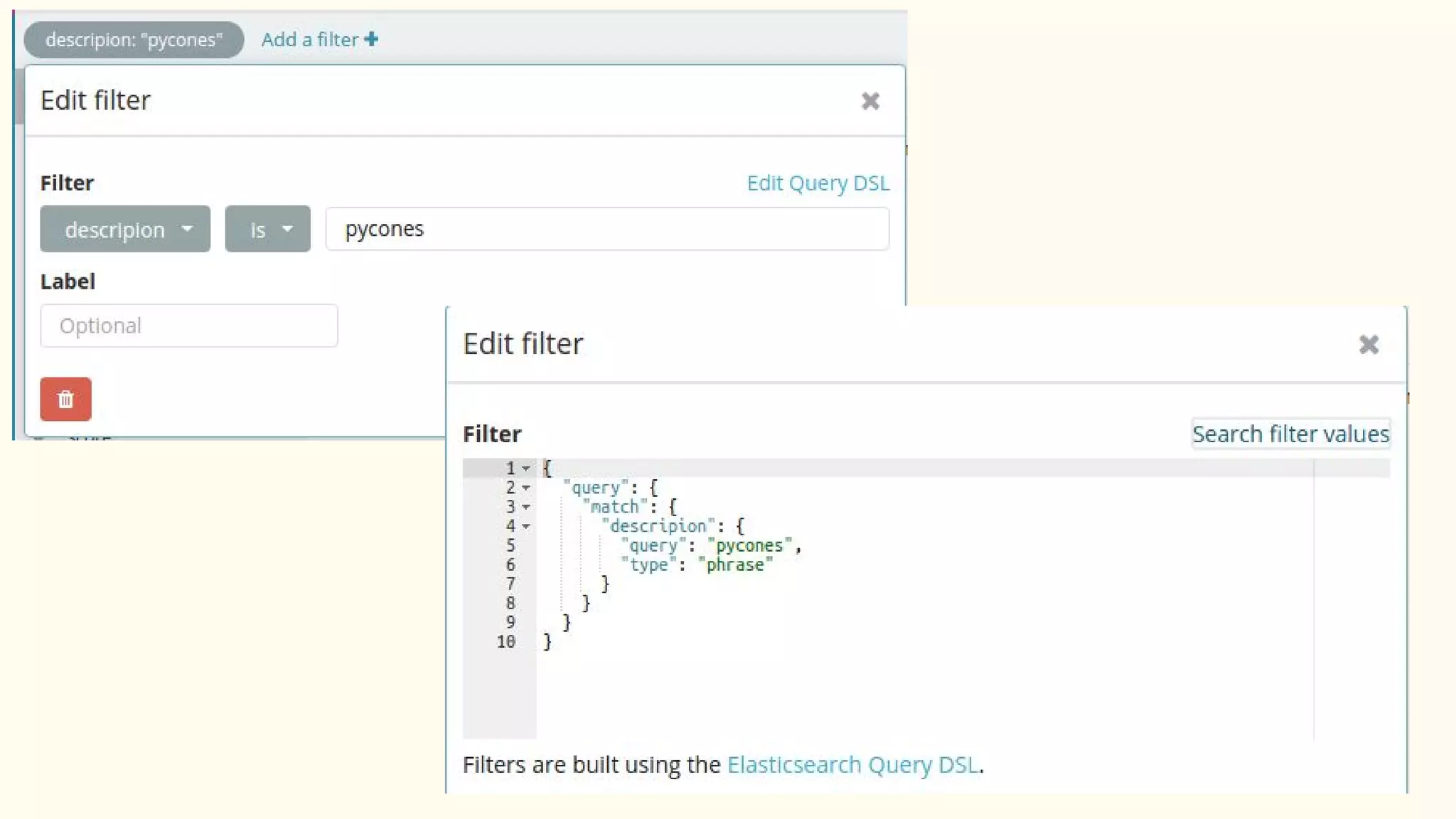Click the "pycones" value in the JSON editor
The image size is (1456, 819).
pyautogui.click(x=749, y=545)
